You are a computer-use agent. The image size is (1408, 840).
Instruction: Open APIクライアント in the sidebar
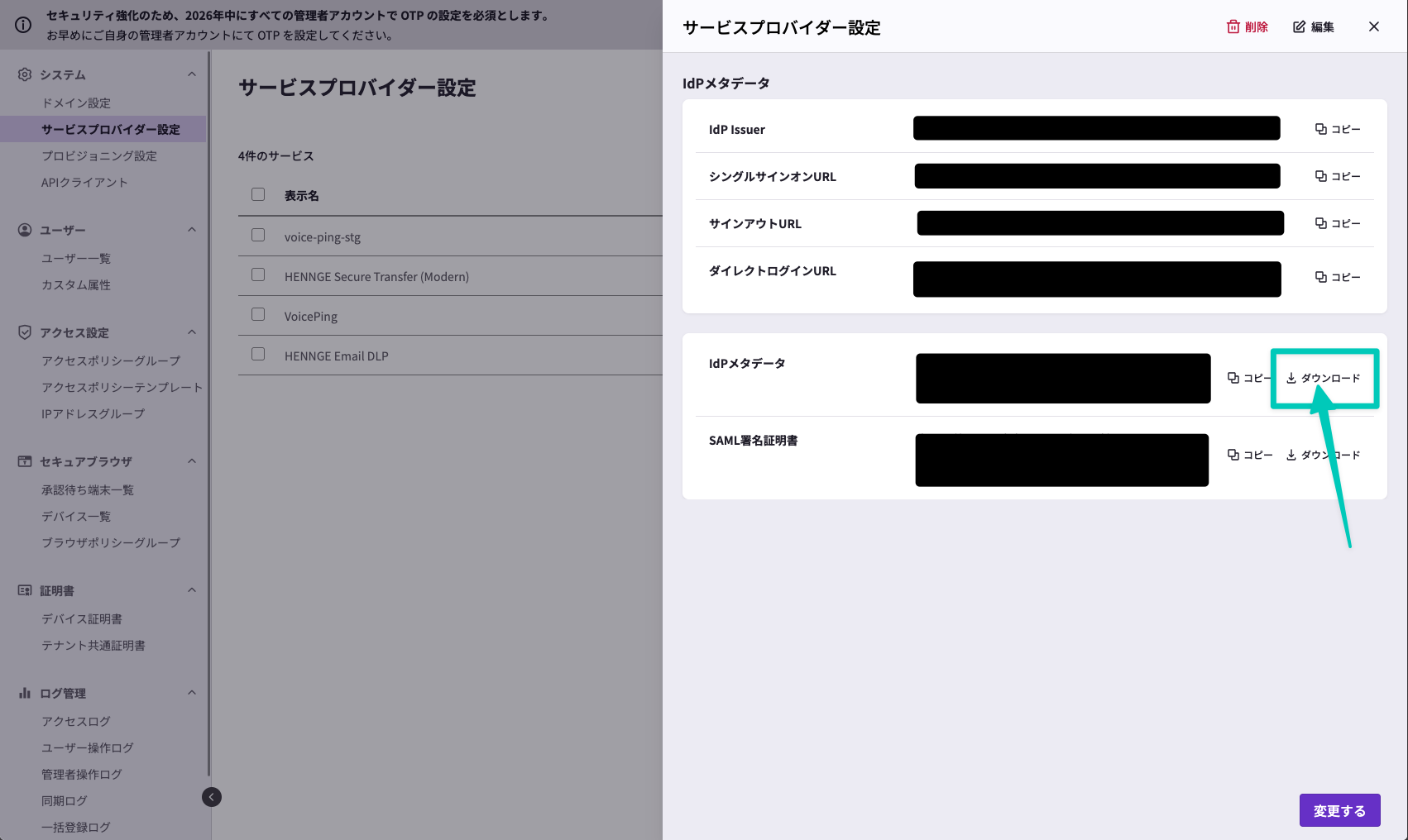[x=84, y=183]
